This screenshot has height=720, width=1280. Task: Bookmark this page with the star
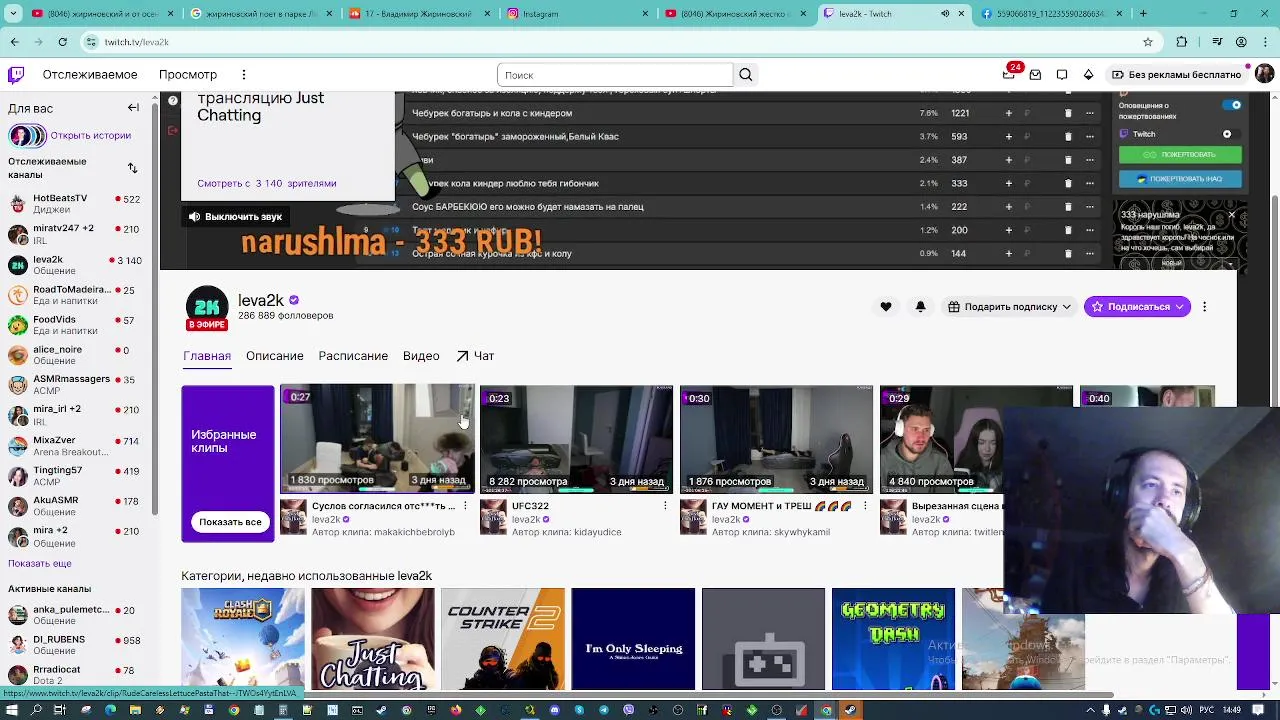1148,42
